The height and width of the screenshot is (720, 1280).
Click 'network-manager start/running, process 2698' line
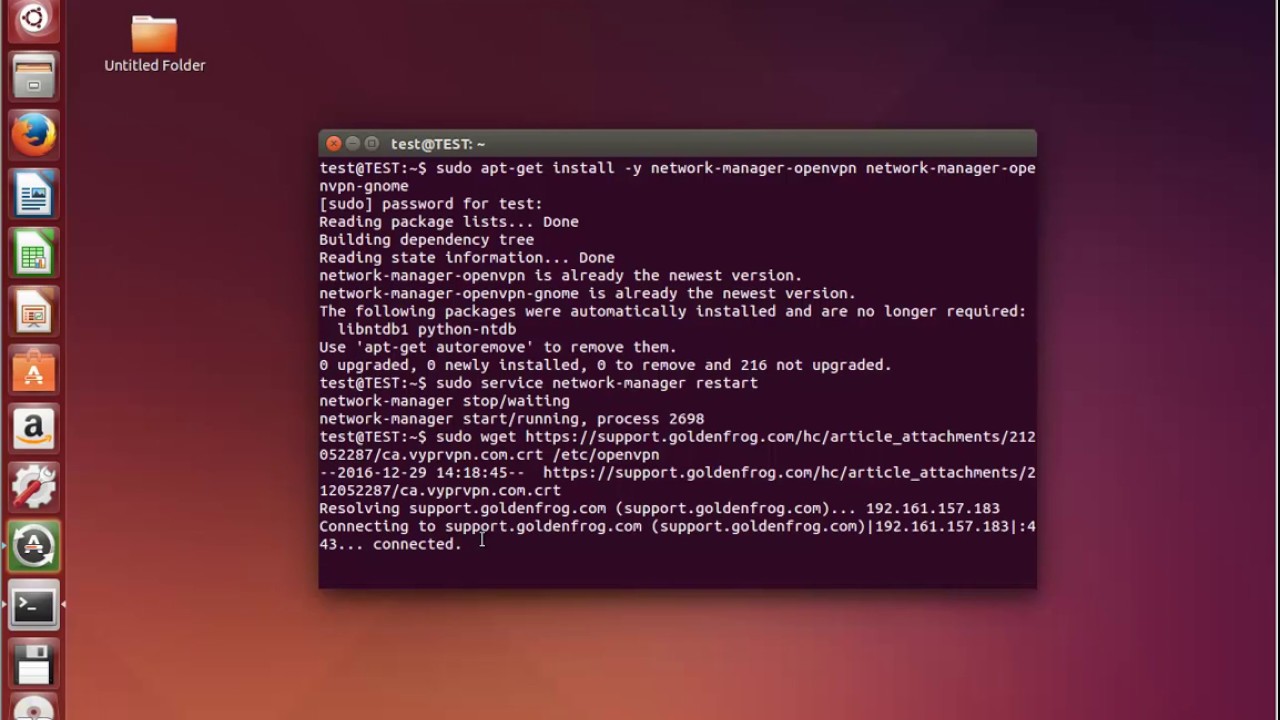(512, 419)
